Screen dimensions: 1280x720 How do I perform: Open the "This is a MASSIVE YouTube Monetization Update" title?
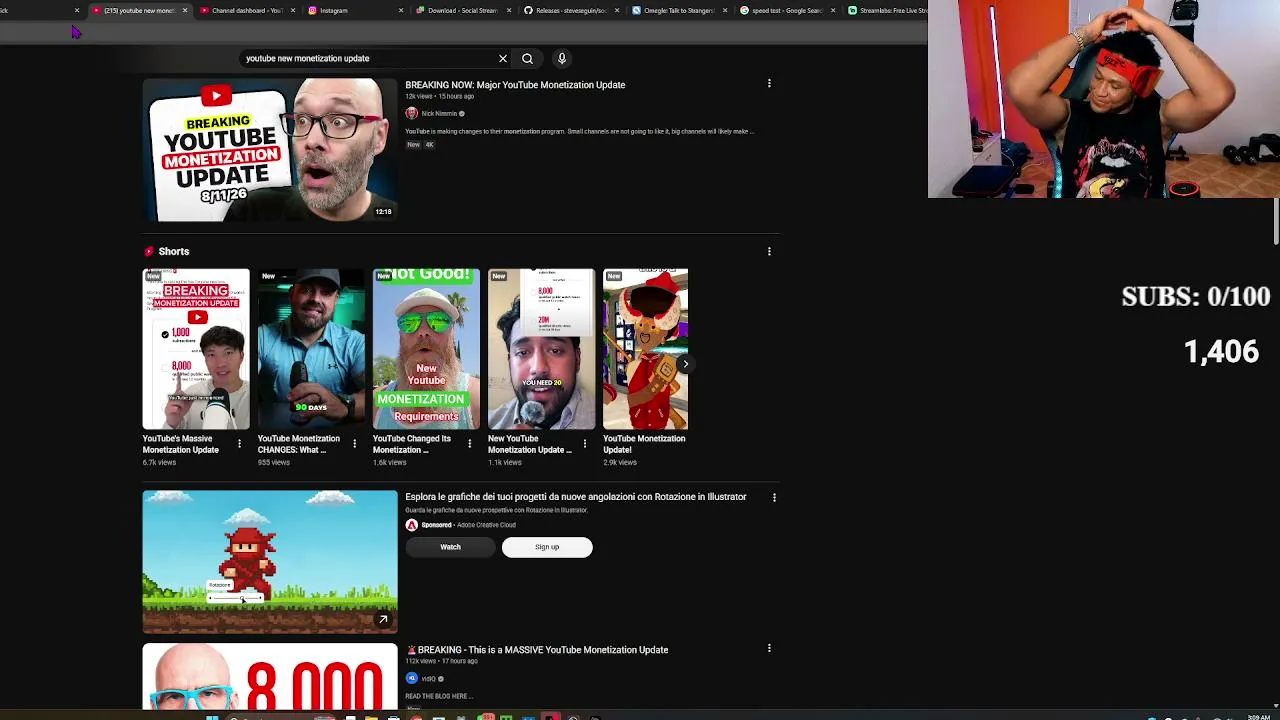click(537, 650)
